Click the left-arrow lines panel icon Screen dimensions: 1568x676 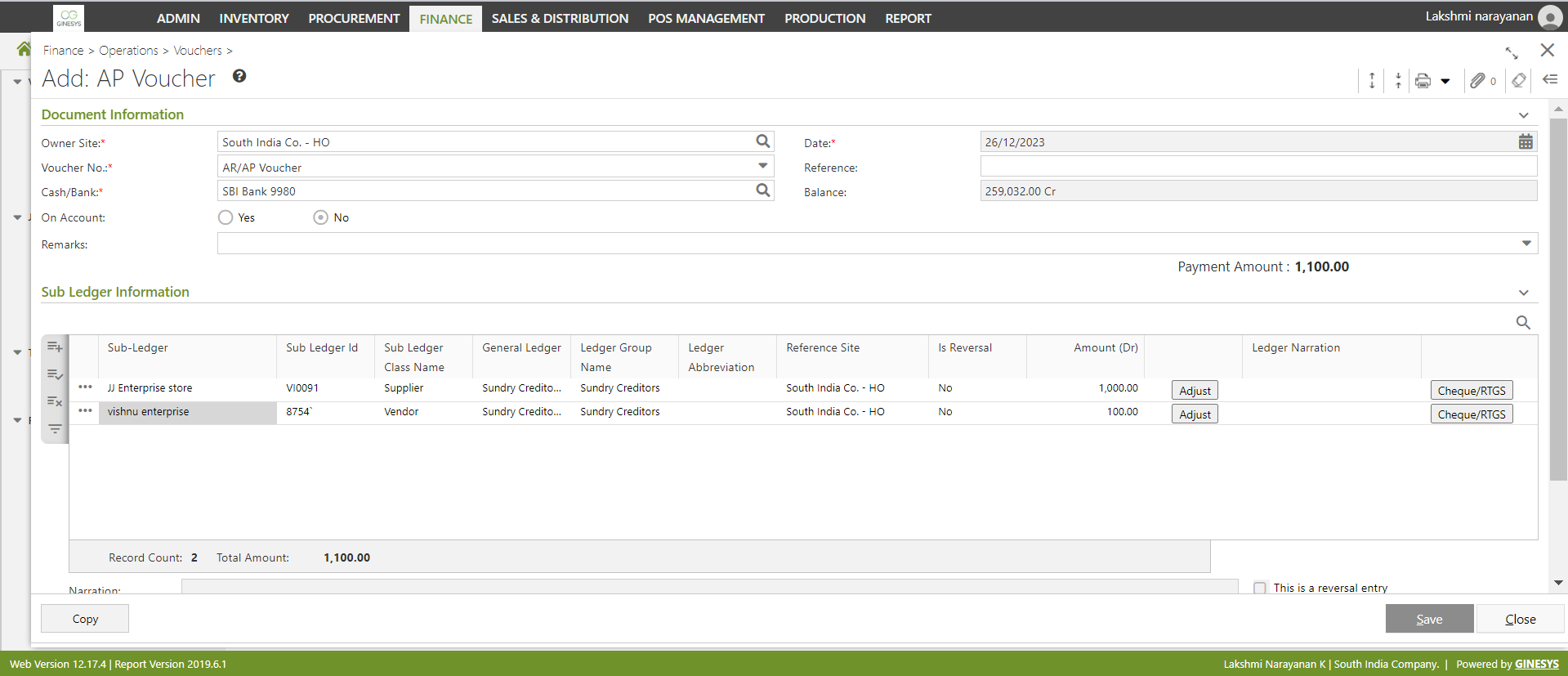1550,79
